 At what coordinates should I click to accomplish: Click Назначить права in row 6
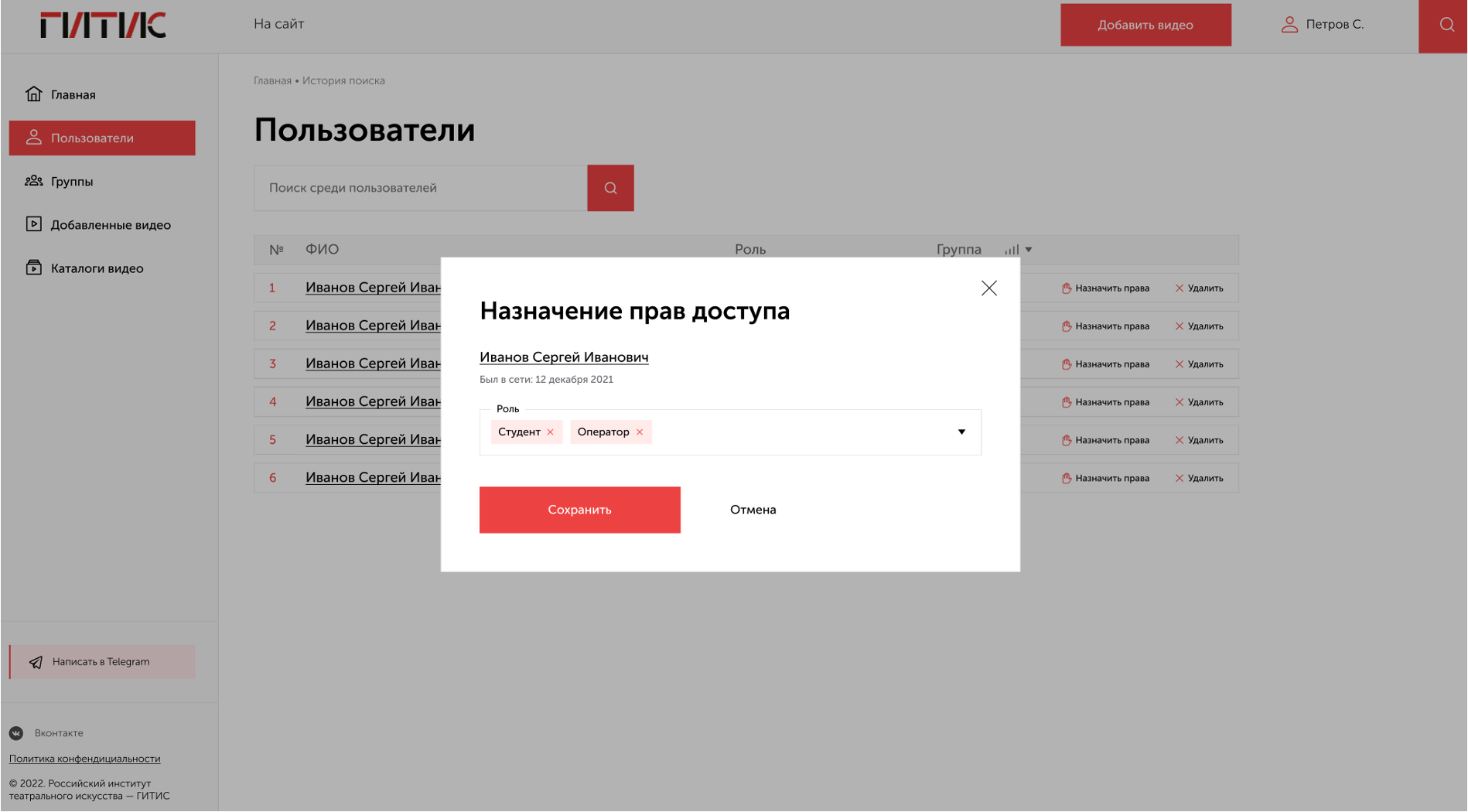(1105, 478)
